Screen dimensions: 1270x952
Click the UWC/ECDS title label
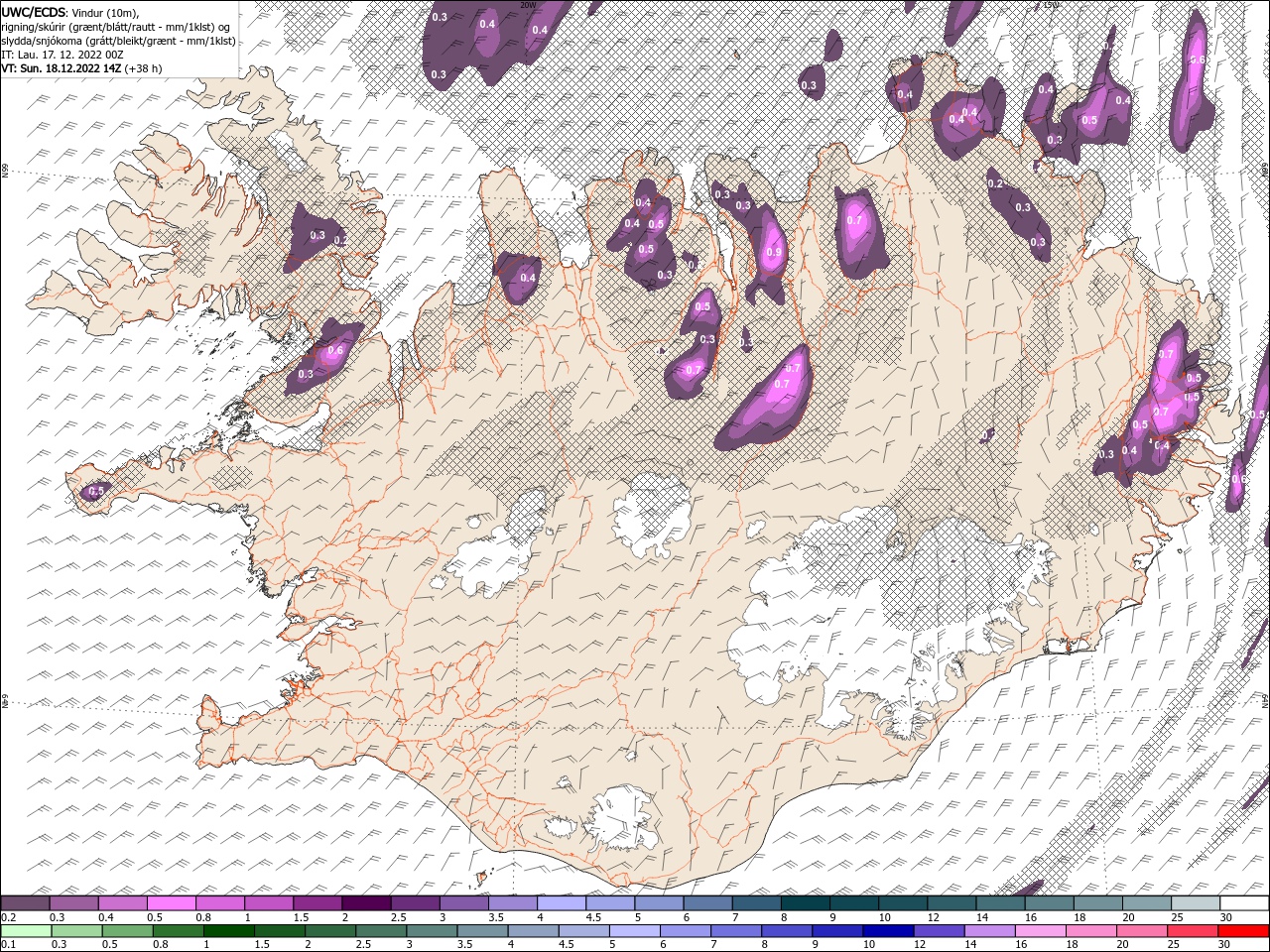(34, 12)
